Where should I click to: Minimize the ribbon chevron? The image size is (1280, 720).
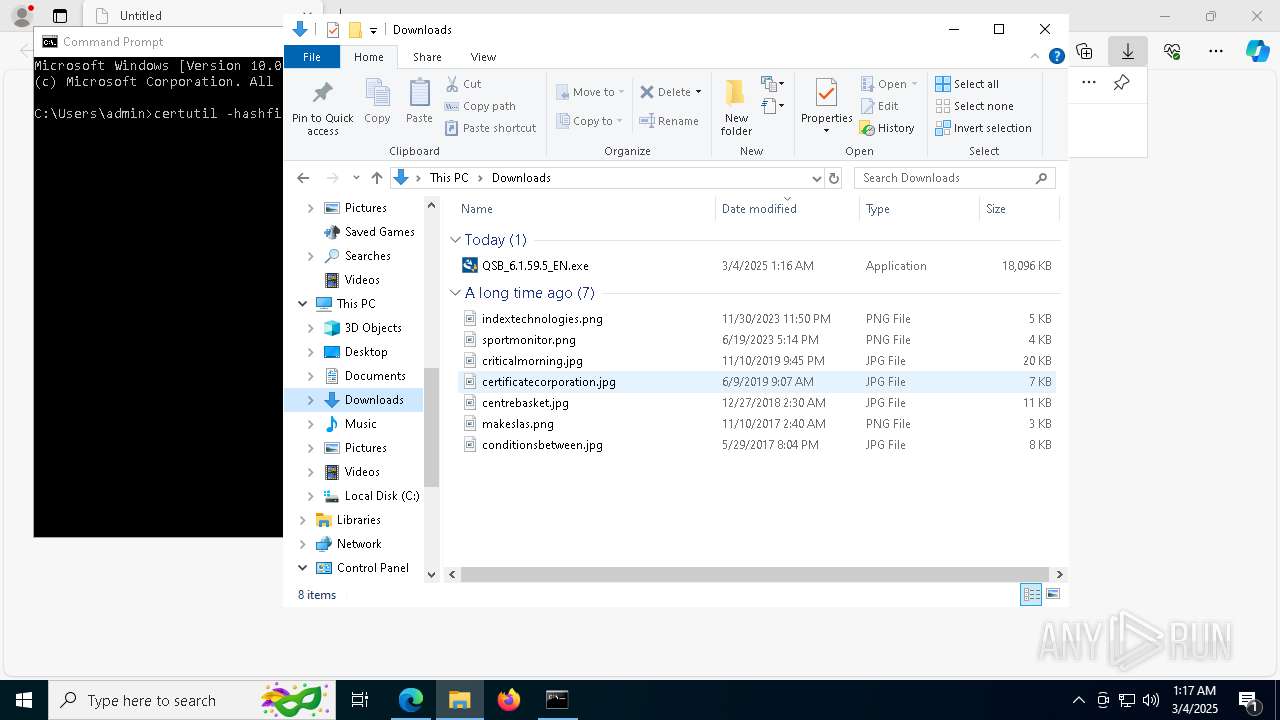pos(1035,57)
